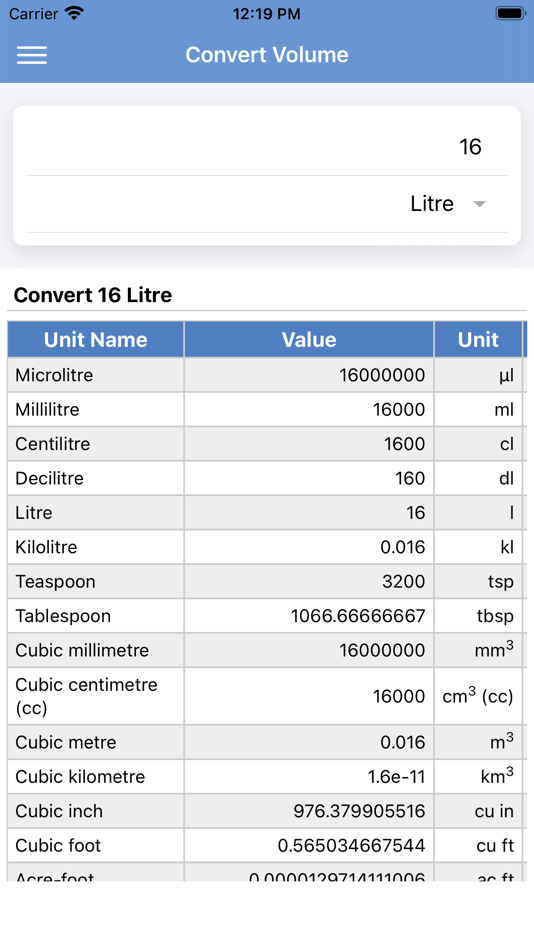The height and width of the screenshot is (950, 534).
Task: Tap the Wi-Fi status icon
Action: pos(75,13)
